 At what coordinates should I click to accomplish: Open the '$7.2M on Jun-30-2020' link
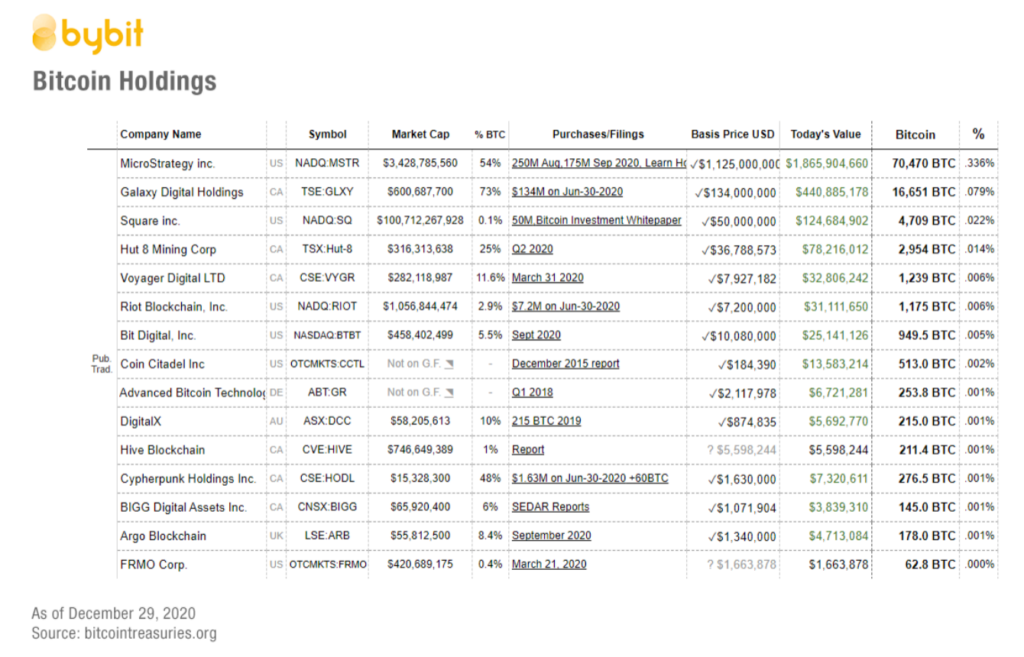pos(566,306)
